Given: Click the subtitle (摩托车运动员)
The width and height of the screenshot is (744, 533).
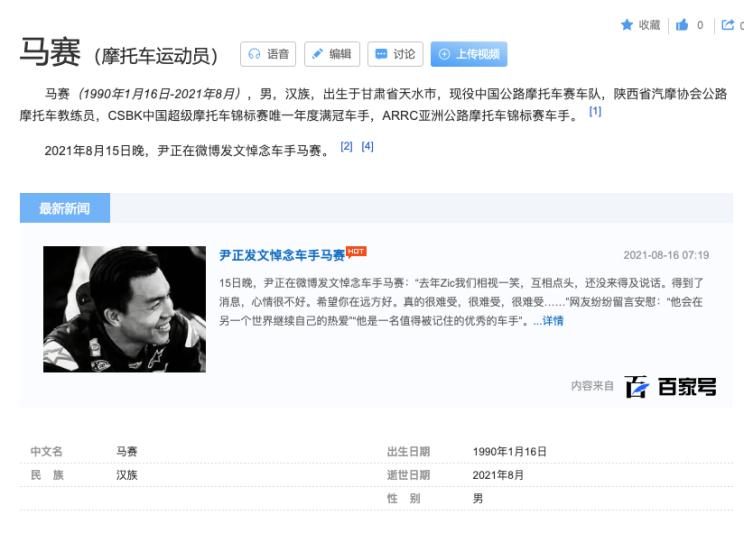Looking at the screenshot, I should (156, 56).
